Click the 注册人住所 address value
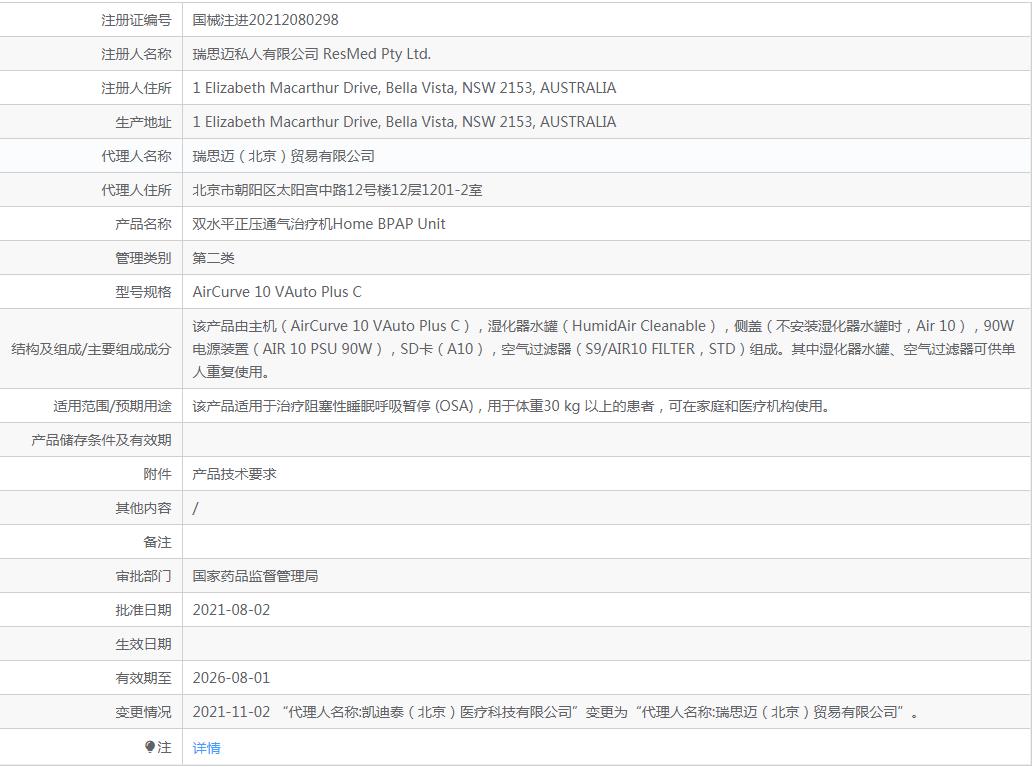The height and width of the screenshot is (767, 1032). point(404,88)
